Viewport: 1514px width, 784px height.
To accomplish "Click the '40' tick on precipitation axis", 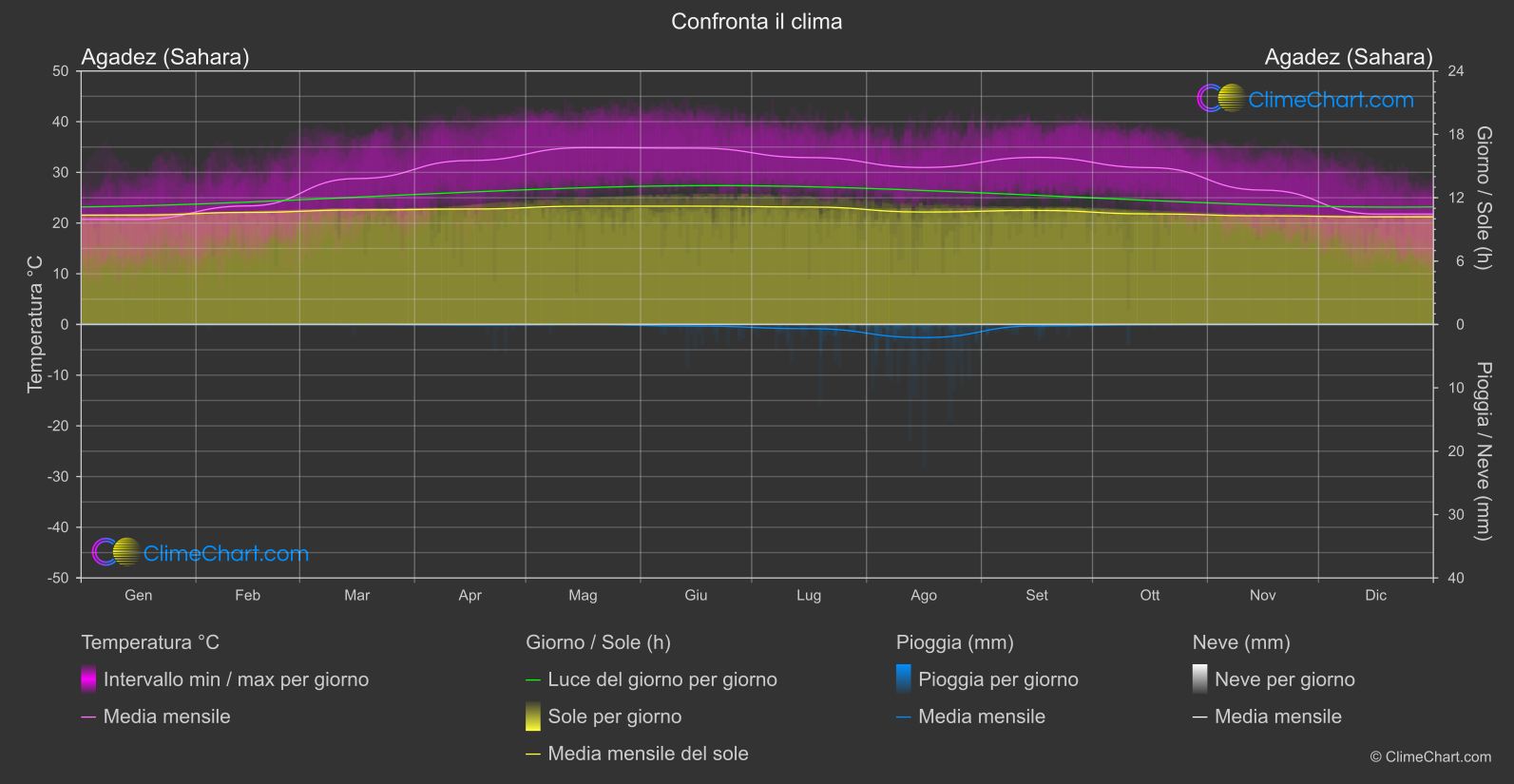I will 1455,578.
